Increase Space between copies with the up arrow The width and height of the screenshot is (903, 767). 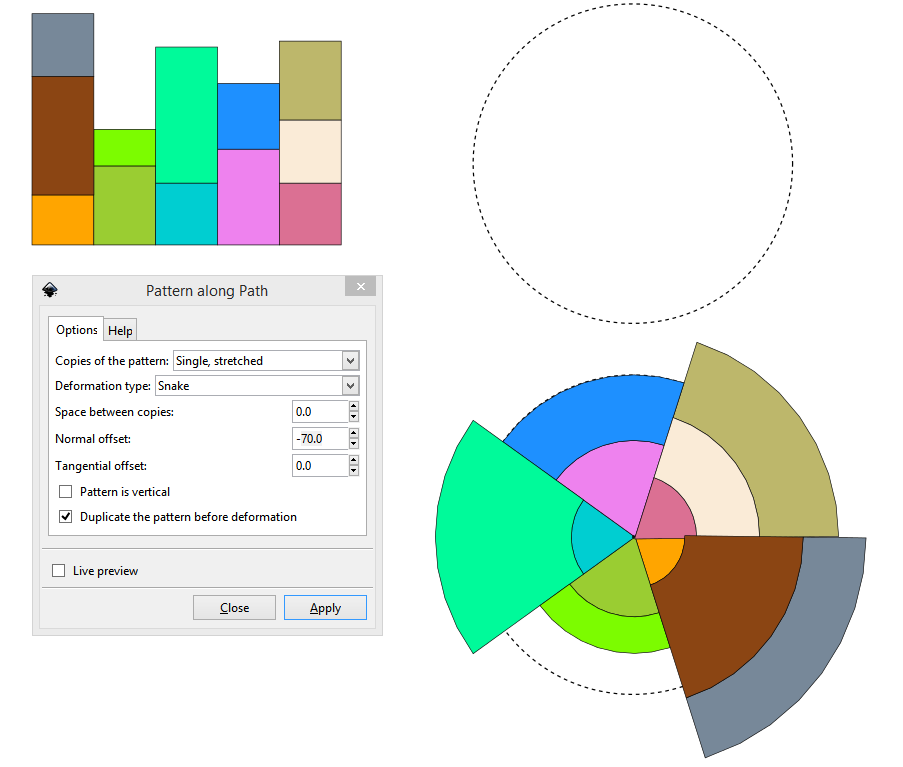tap(354, 406)
